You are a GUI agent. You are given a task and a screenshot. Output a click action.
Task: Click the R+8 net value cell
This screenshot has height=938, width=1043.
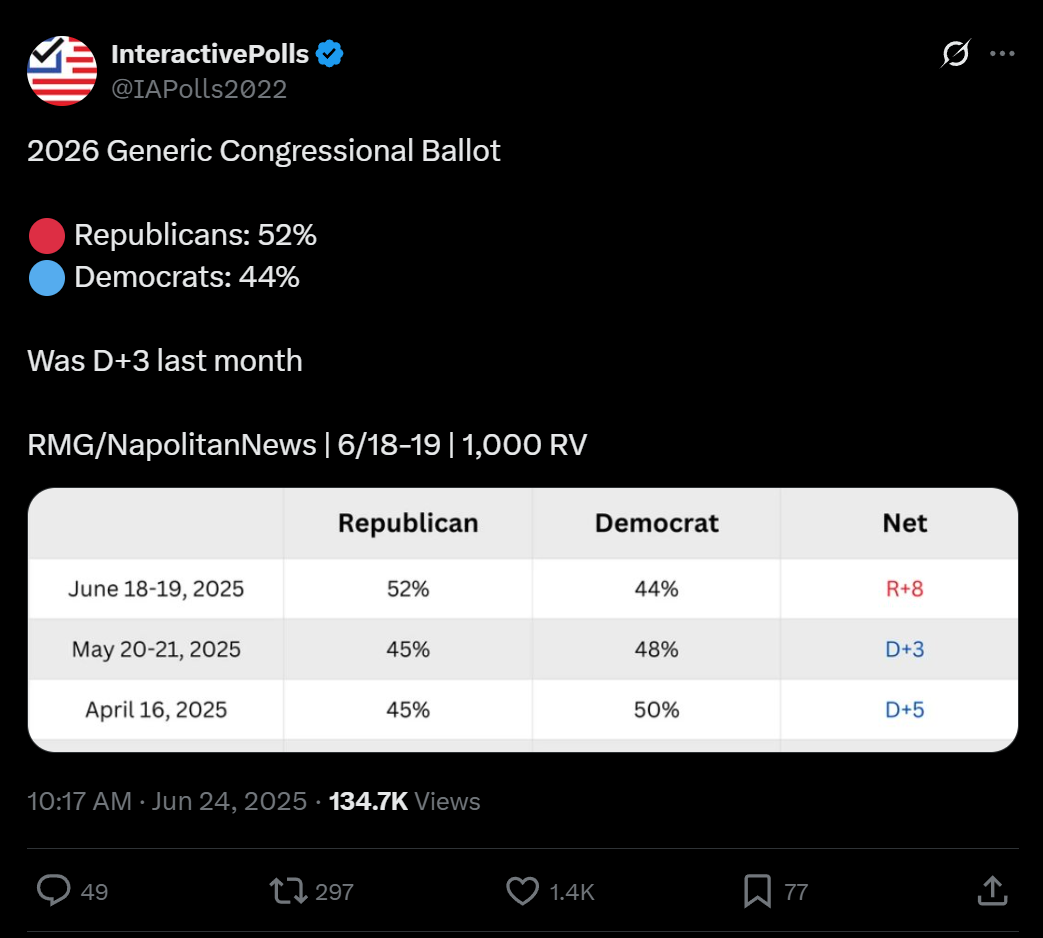(905, 589)
